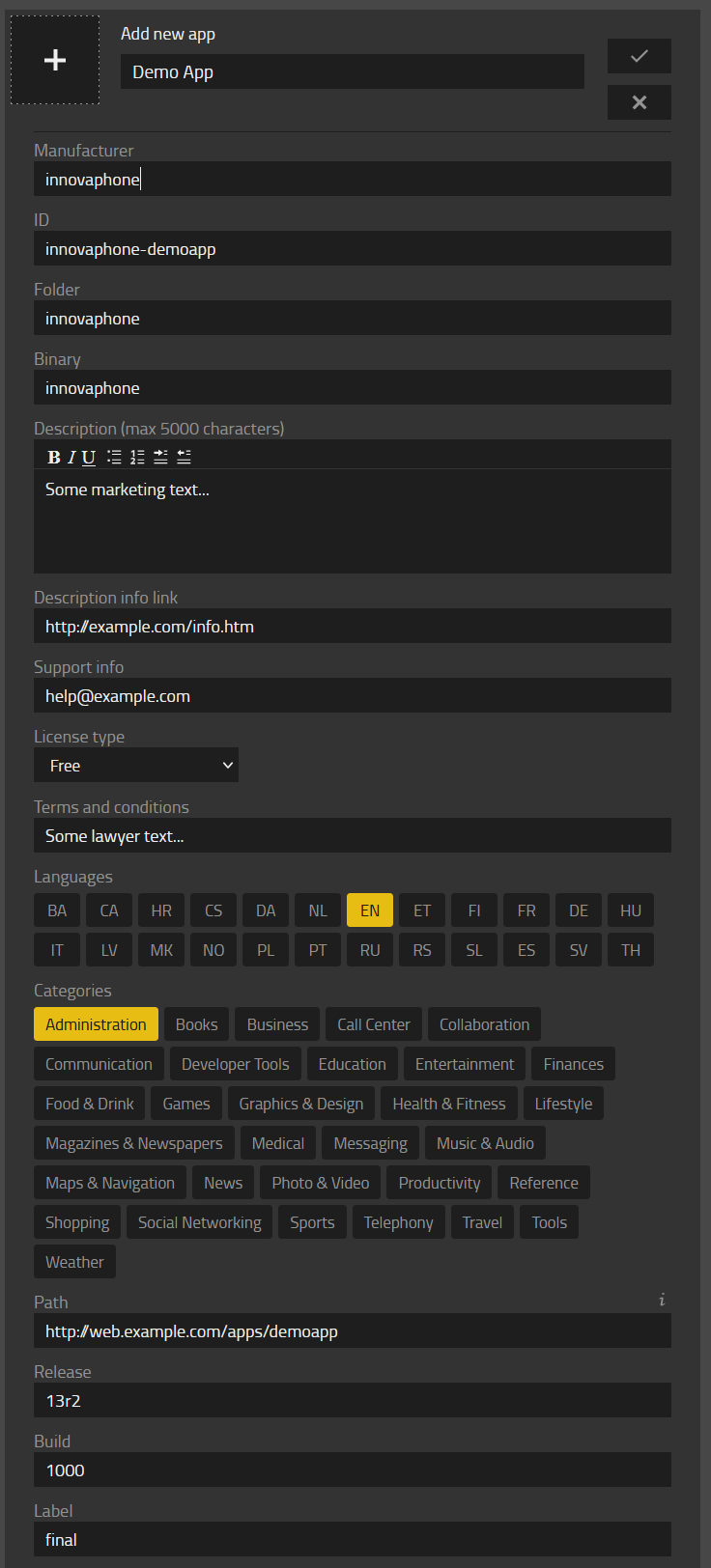The width and height of the screenshot is (711, 1568).
Task: Click the plus icon to upload app image
Action: point(55,60)
